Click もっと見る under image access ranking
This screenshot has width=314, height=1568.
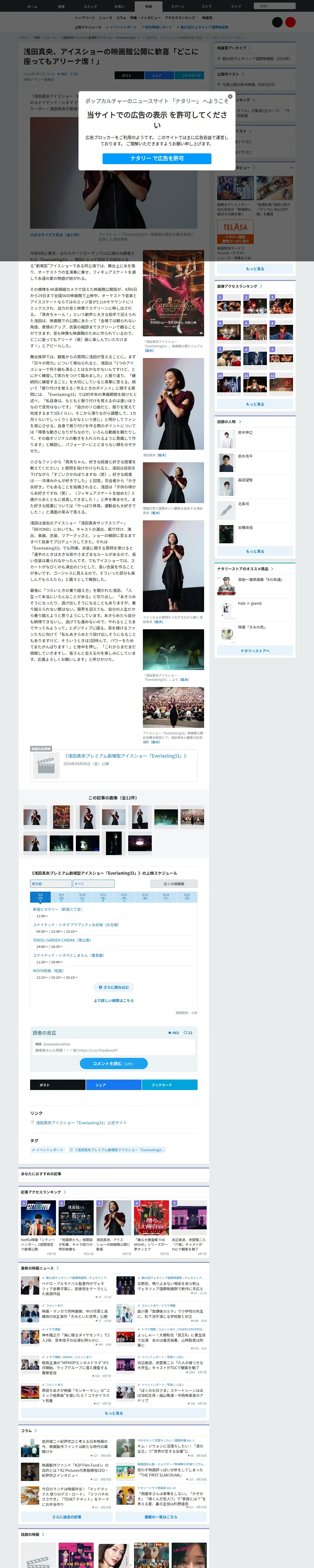[255, 404]
